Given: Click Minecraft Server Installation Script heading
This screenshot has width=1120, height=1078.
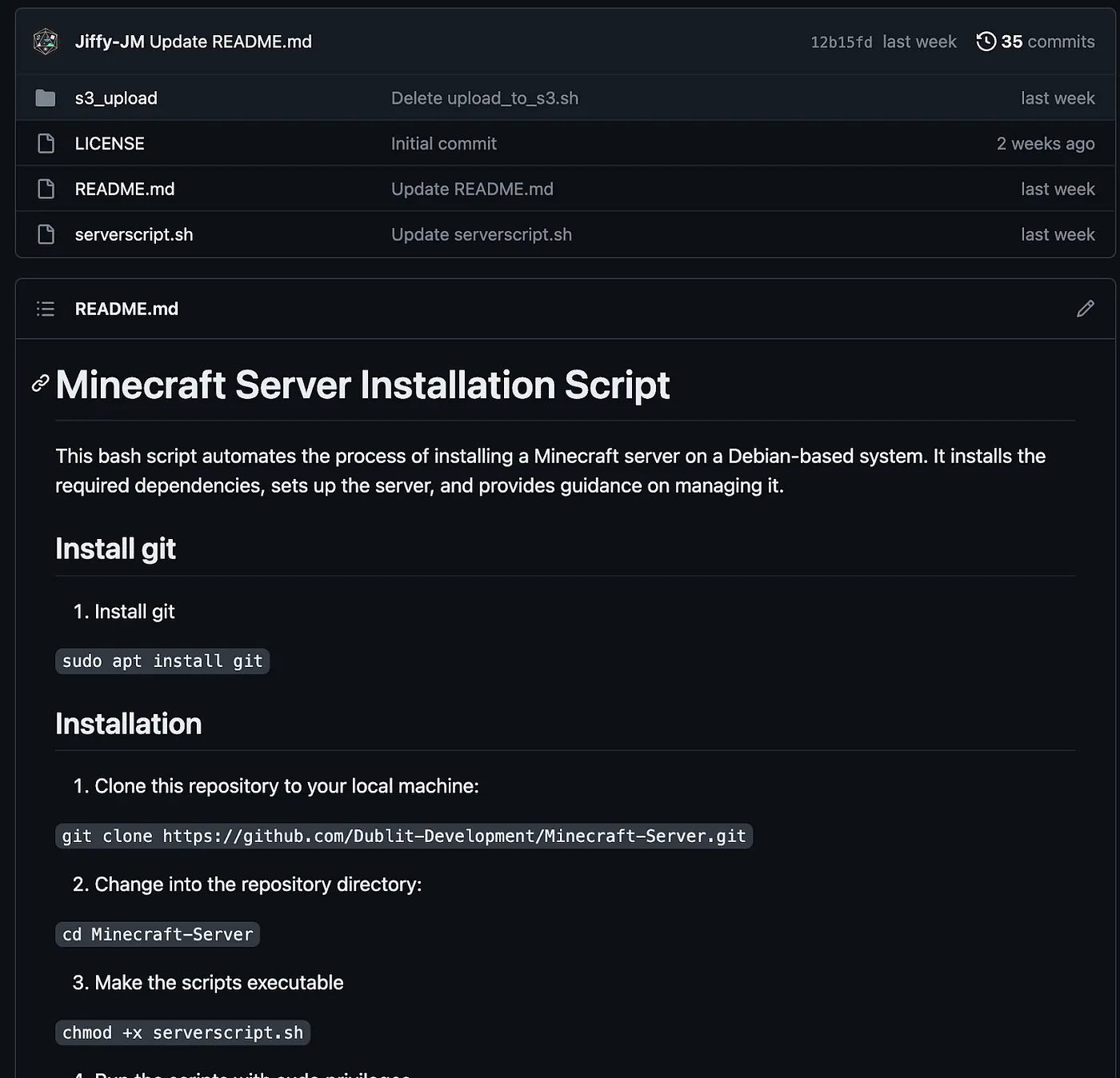Looking at the screenshot, I should pyautogui.click(x=362, y=385).
